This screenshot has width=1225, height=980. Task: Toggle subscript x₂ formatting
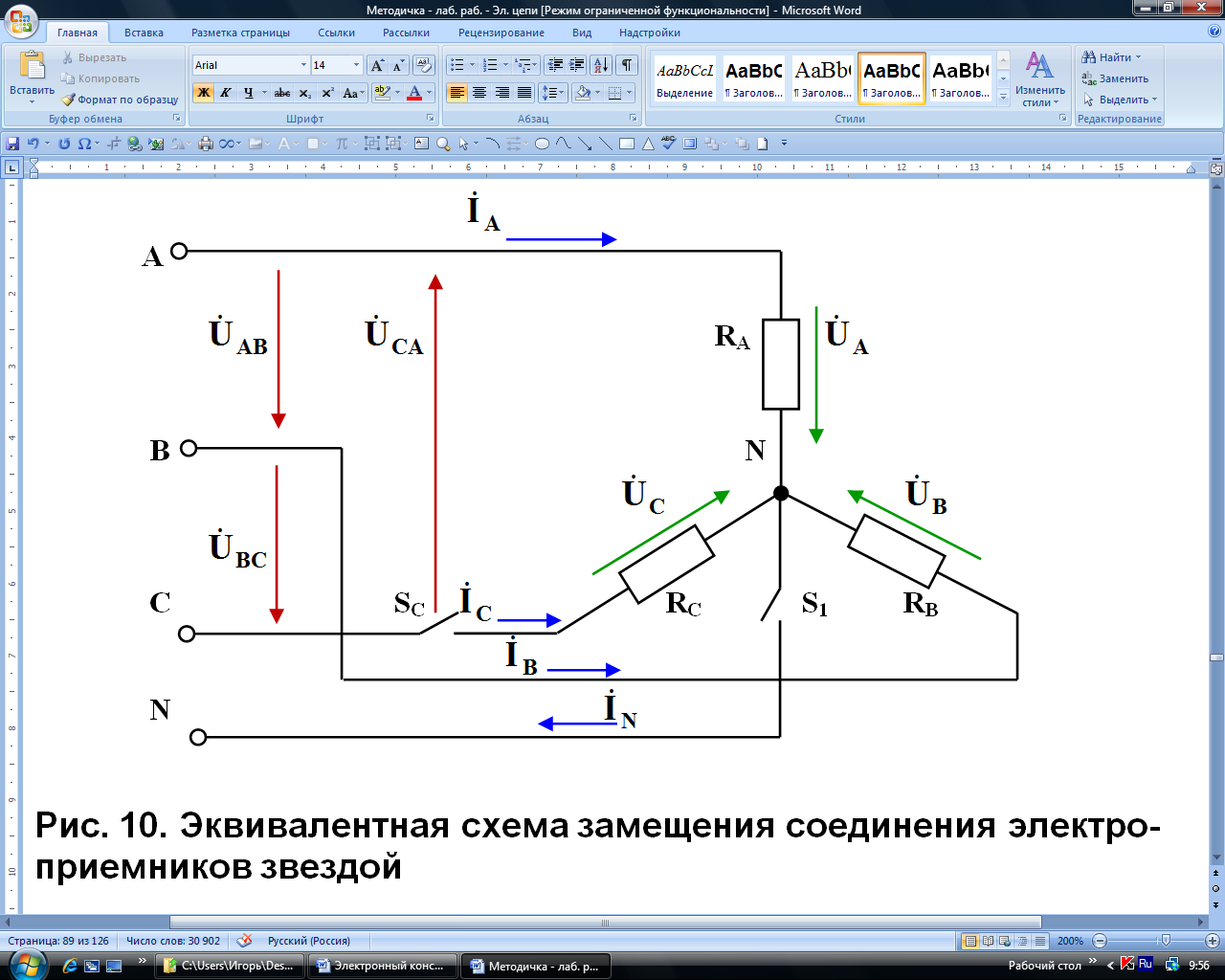tap(305, 93)
